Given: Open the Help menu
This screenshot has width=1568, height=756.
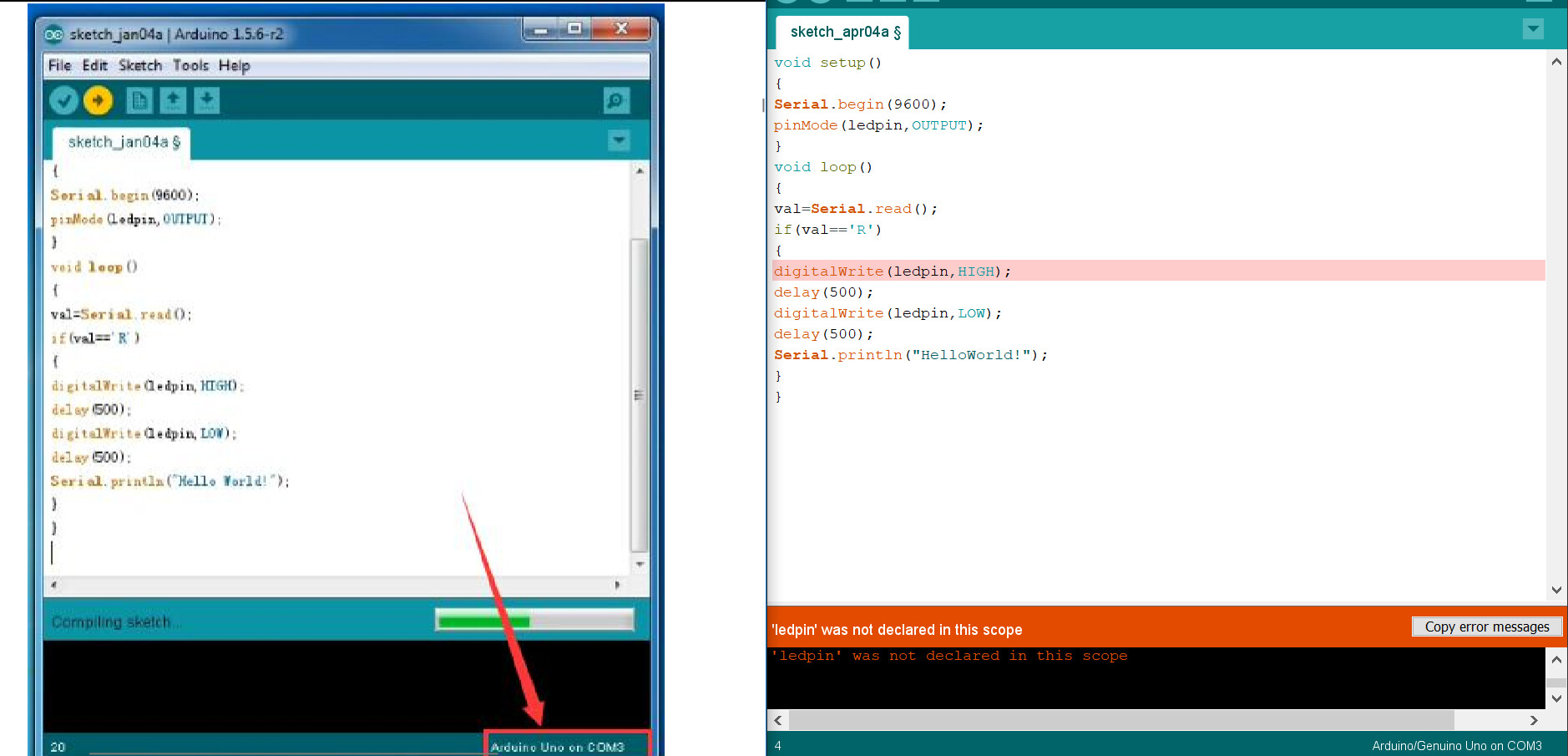Looking at the screenshot, I should coord(234,65).
